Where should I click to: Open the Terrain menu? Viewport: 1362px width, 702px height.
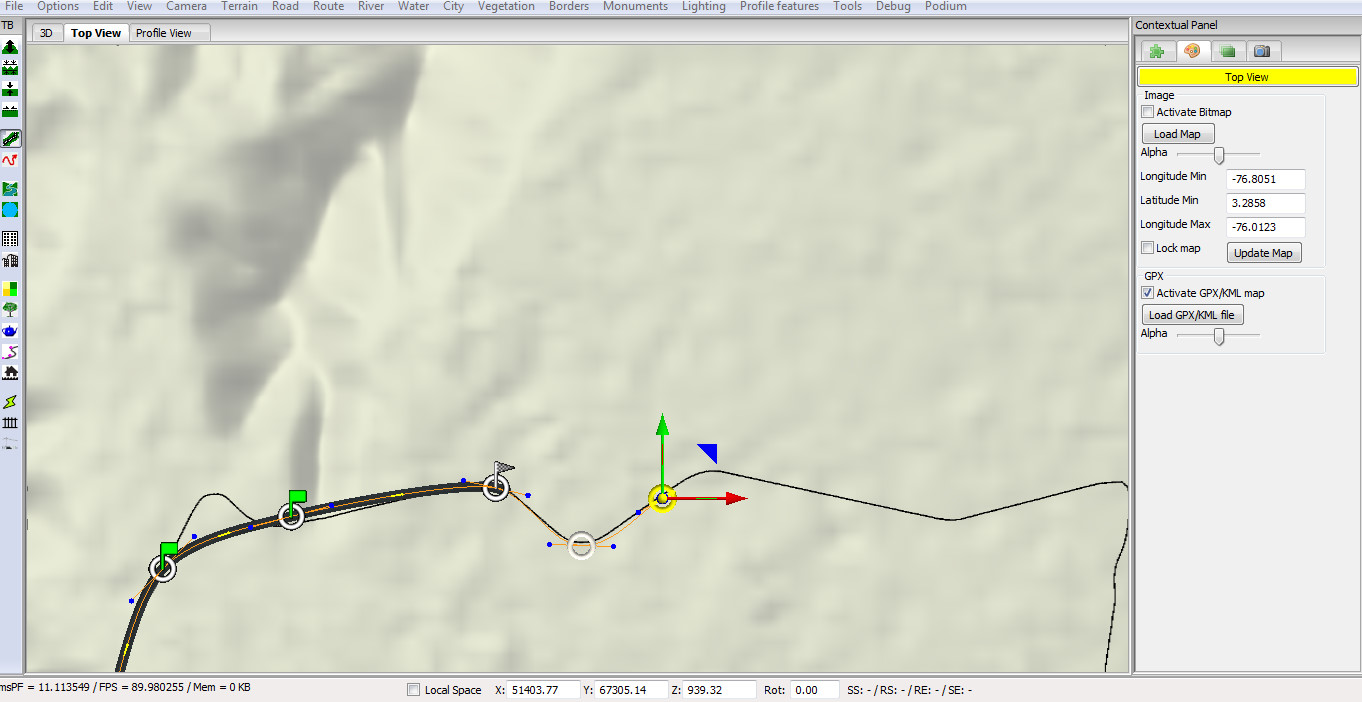[239, 6]
